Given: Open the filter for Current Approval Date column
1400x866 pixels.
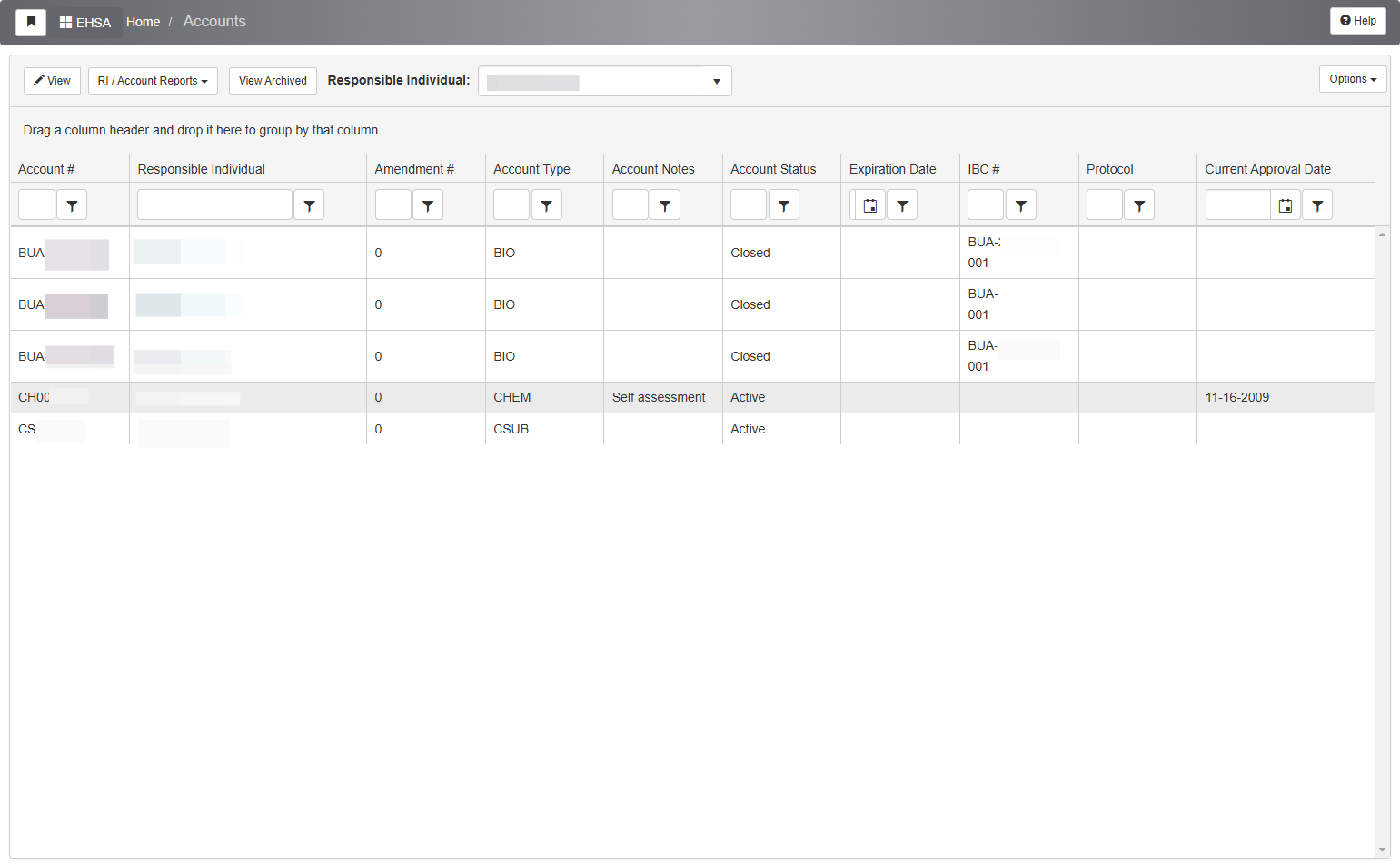Looking at the screenshot, I should (1317, 205).
